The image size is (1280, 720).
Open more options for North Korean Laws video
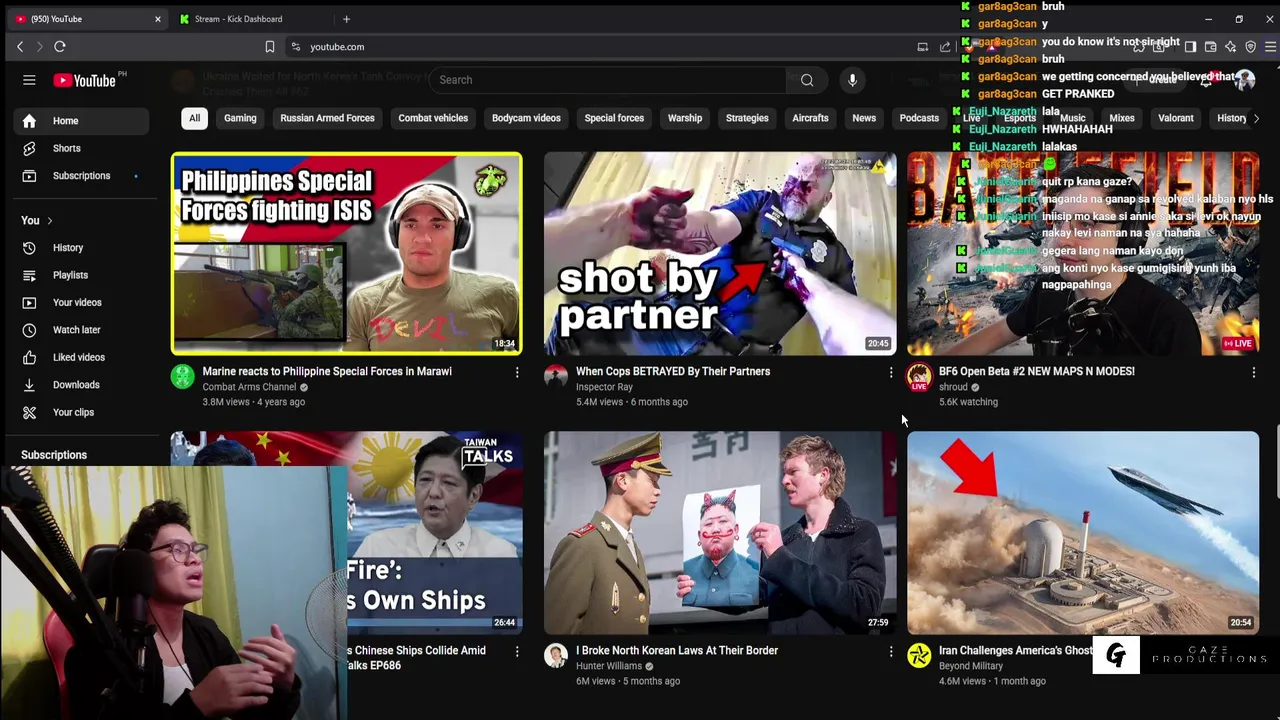(891, 651)
